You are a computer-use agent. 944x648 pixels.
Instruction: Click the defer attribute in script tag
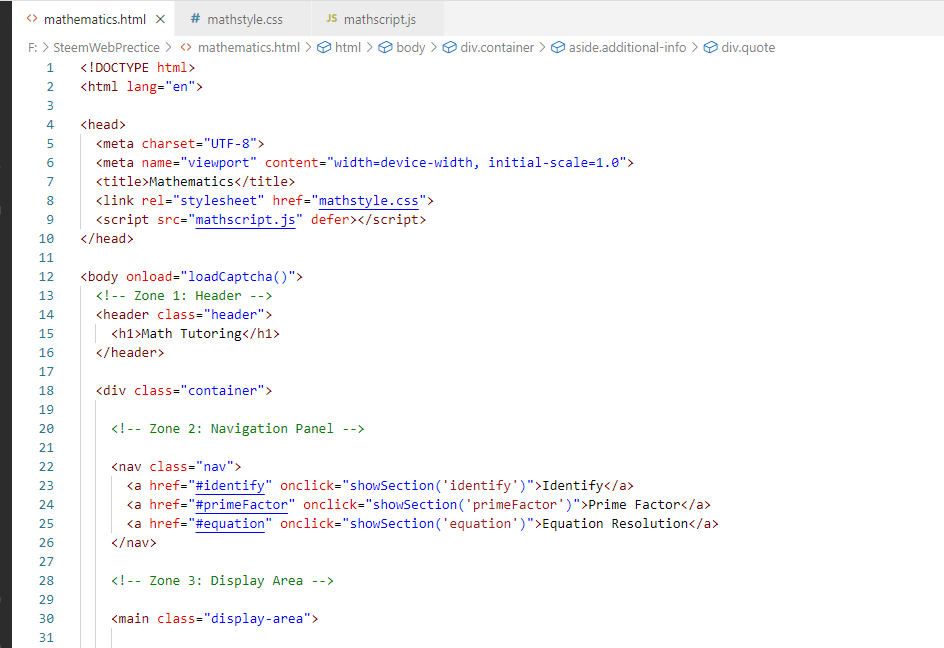330,220
